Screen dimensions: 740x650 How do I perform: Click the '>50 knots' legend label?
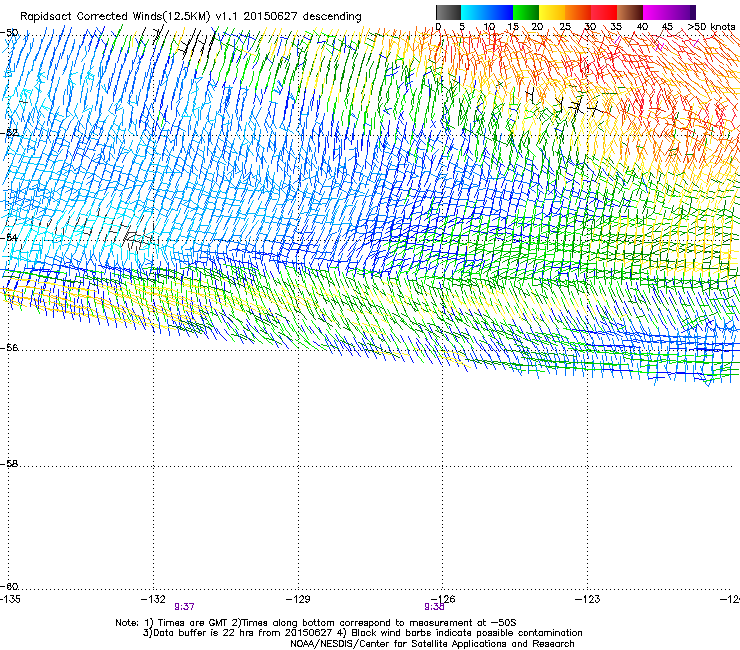point(711,27)
